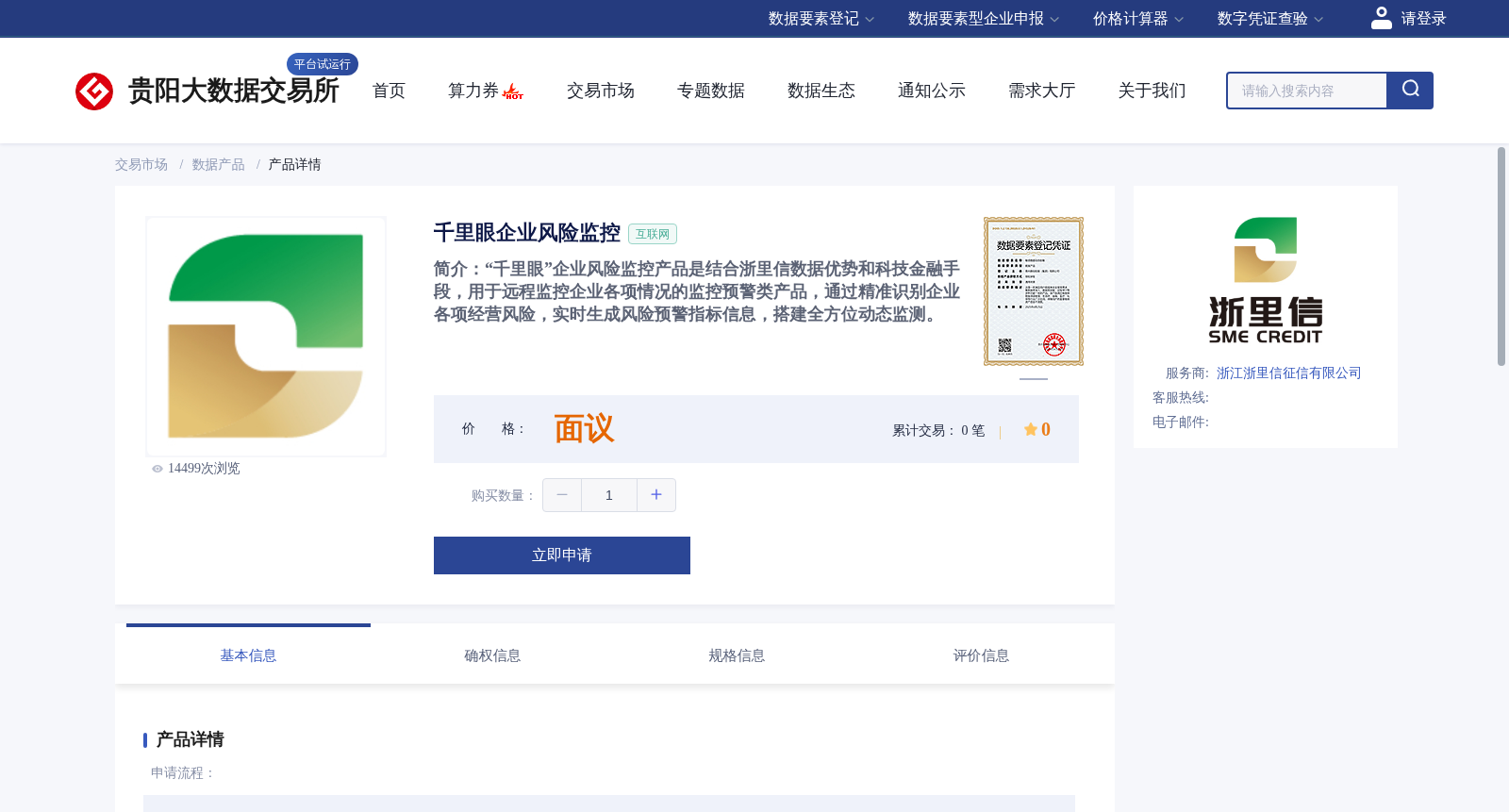The height and width of the screenshot is (812, 1509).
Task: Expand the 价格计算器 dropdown
Action: tap(1138, 19)
